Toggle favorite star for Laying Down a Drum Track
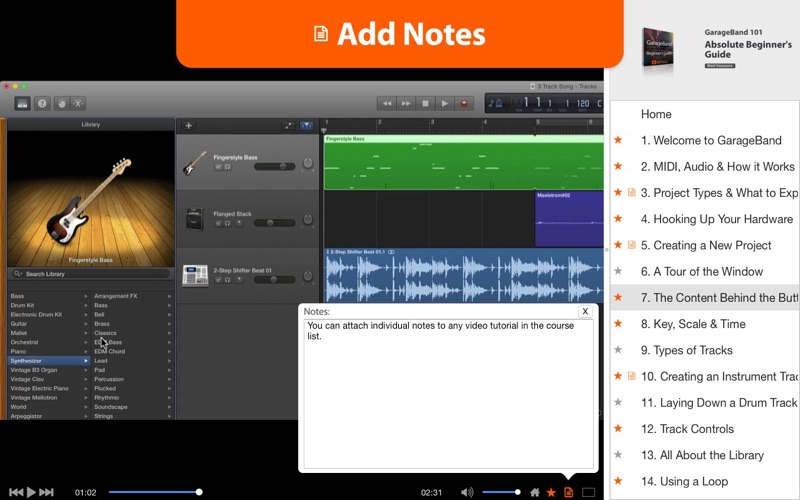This screenshot has height=500, width=800. 618,403
